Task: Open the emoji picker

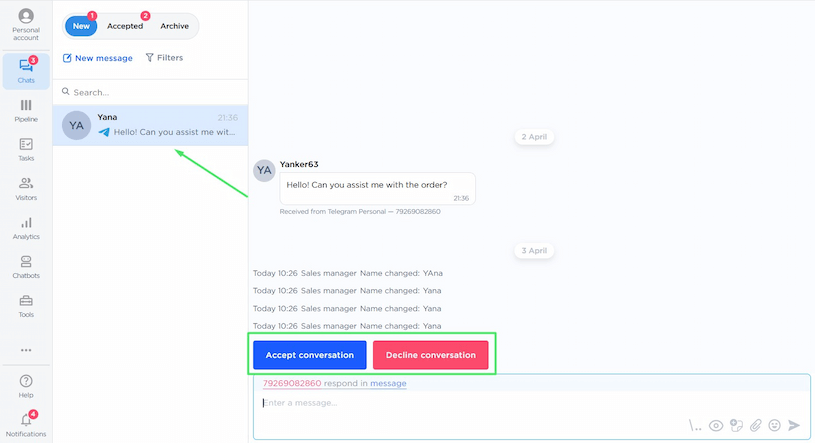Action: 775,425
